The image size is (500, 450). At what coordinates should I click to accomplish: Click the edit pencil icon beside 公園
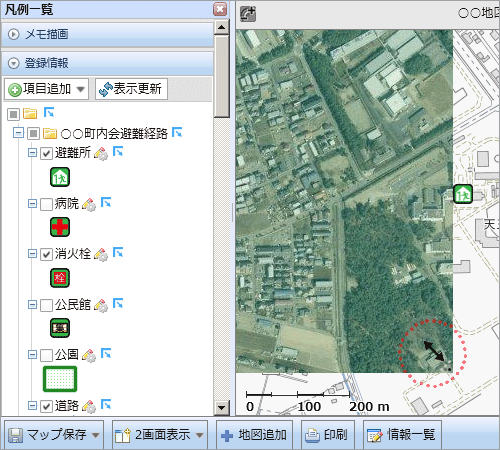[x=89, y=356]
